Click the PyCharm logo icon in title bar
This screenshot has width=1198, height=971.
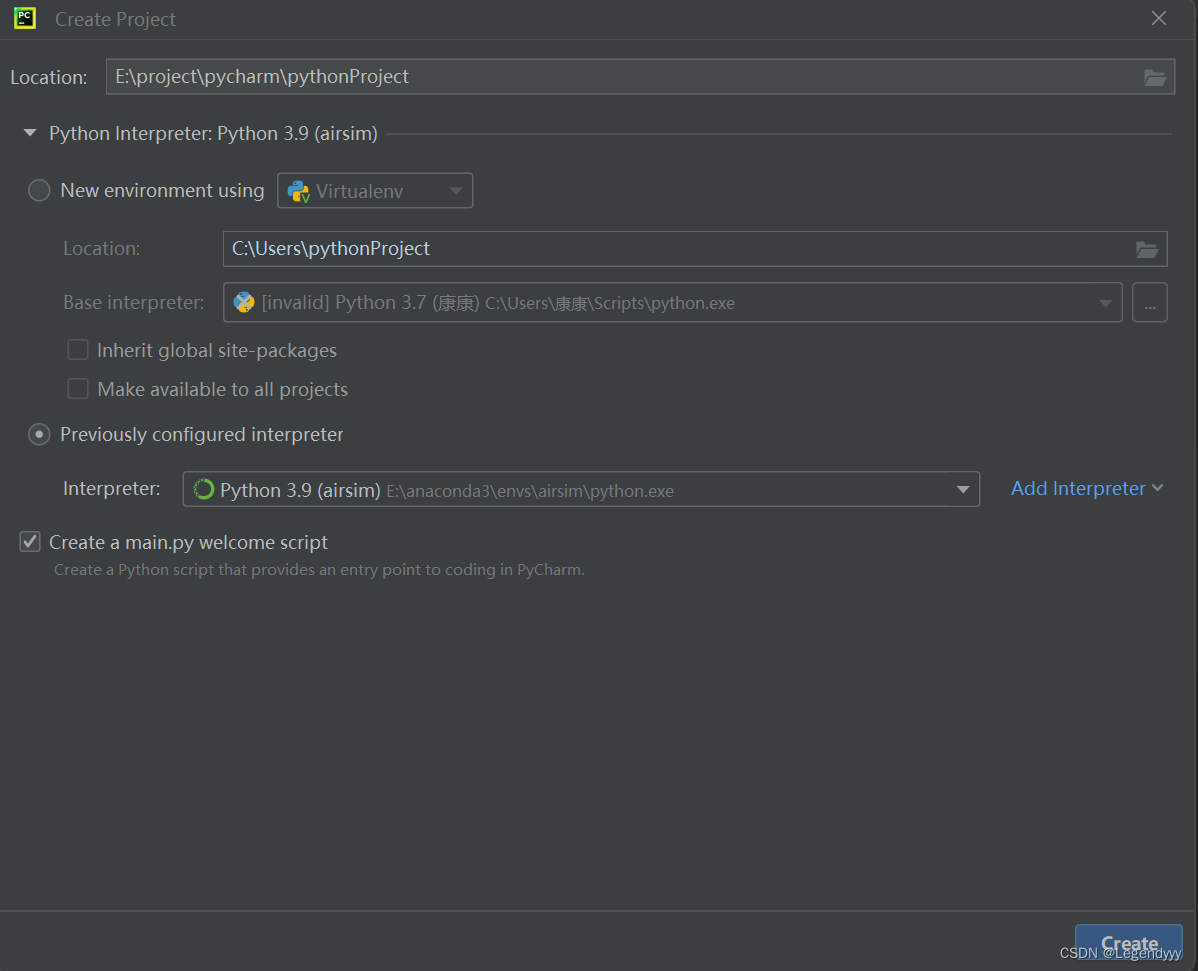(24, 18)
